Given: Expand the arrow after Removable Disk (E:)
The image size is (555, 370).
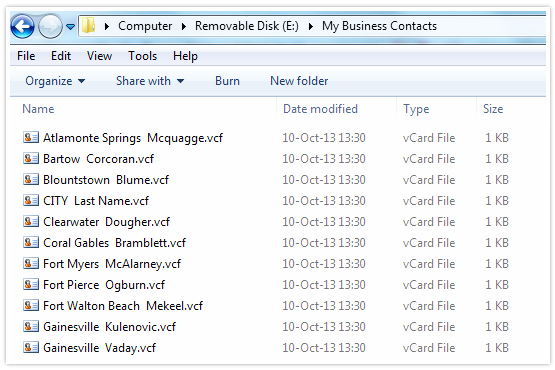Looking at the screenshot, I should point(310,26).
